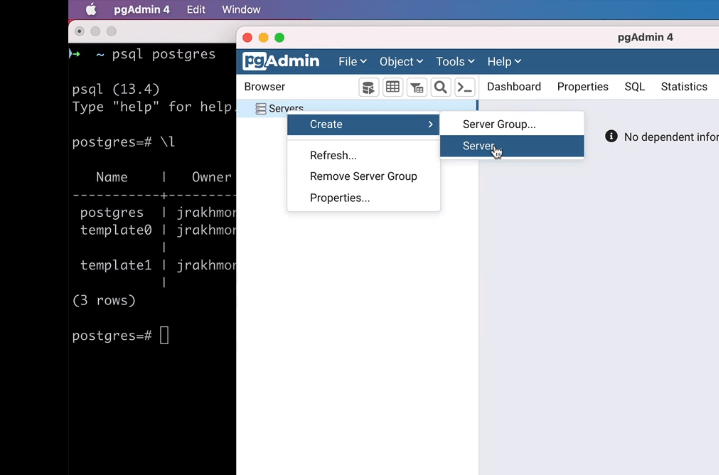The width and height of the screenshot is (719, 475).
Task: Click the 'Owner' column header in the terminal
Action: (211, 177)
